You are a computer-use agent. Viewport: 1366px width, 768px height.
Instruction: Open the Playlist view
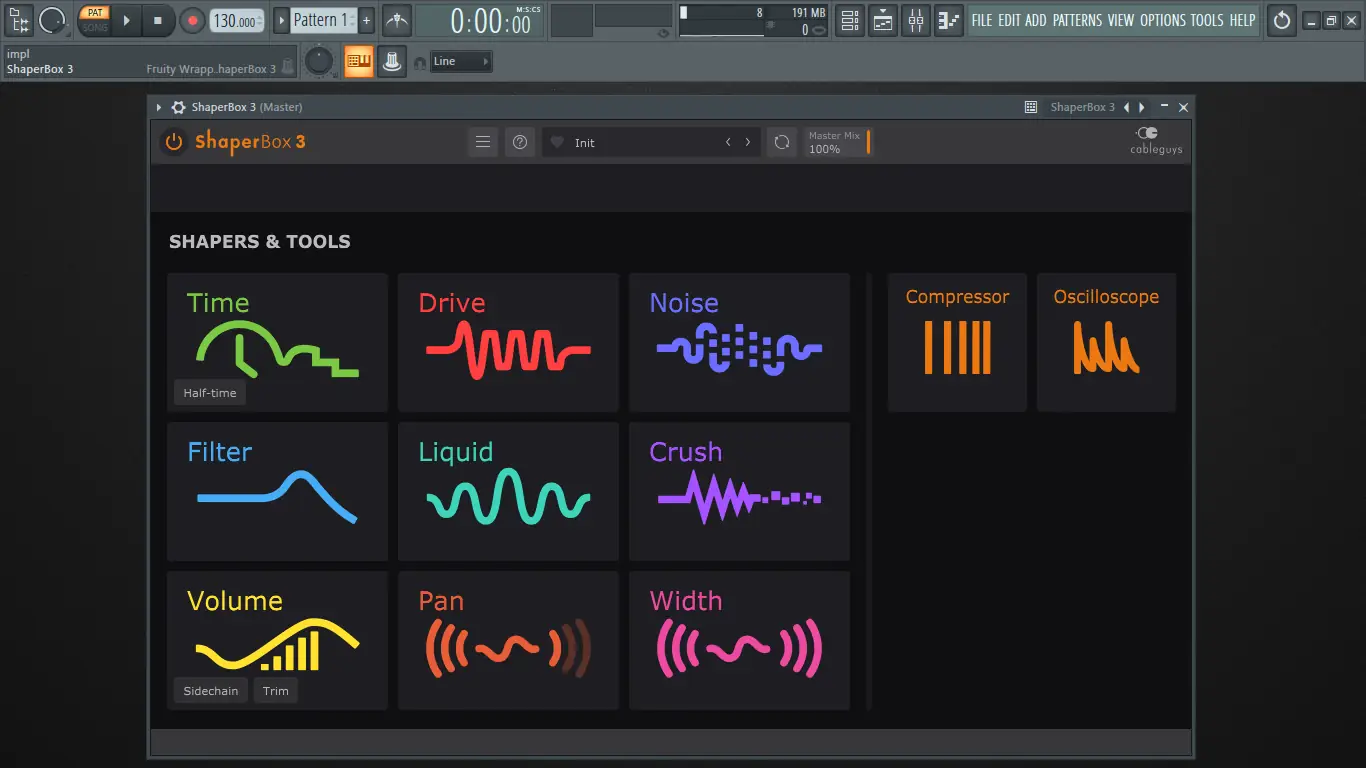(x=883, y=20)
